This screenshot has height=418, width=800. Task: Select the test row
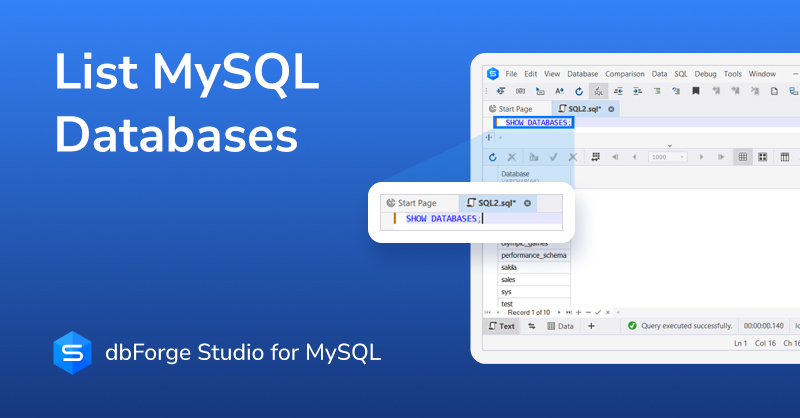pos(534,304)
